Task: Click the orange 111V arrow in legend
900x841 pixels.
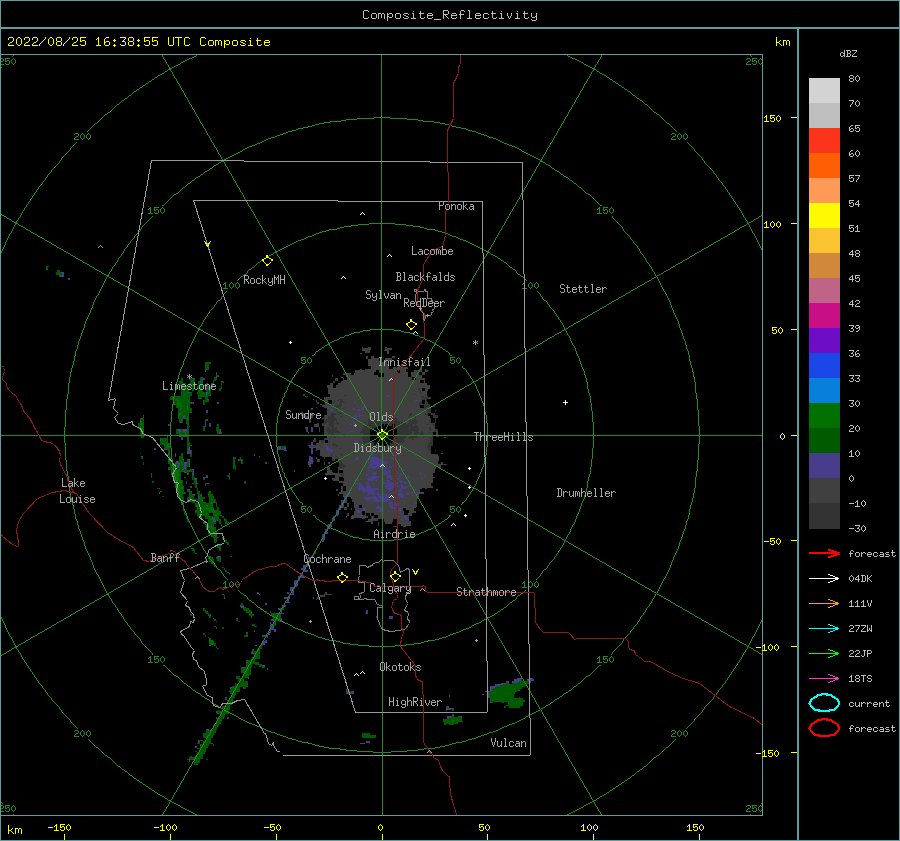Action: tap(824, 603)
